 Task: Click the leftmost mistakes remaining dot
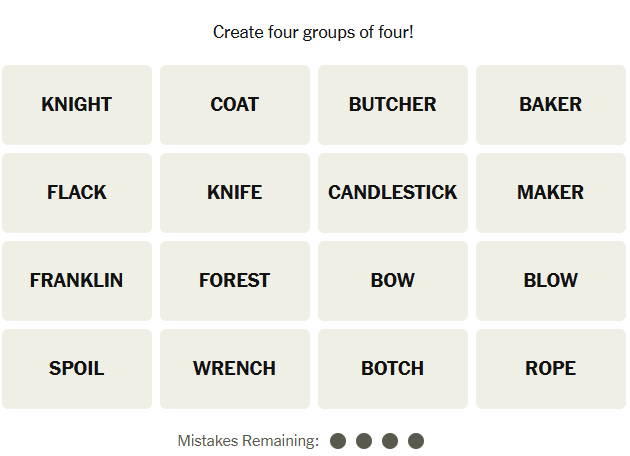point(338,441)
